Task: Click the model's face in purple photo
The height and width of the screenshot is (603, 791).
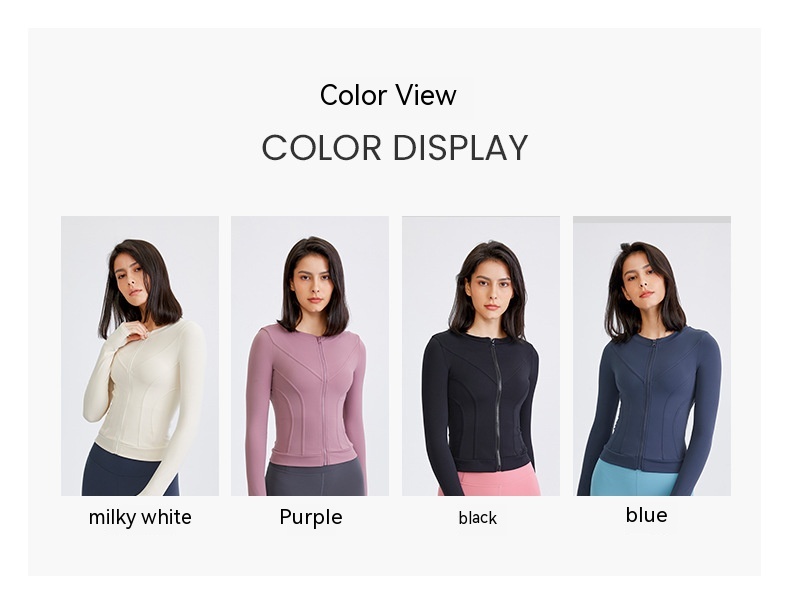Action: click(313, 284)
